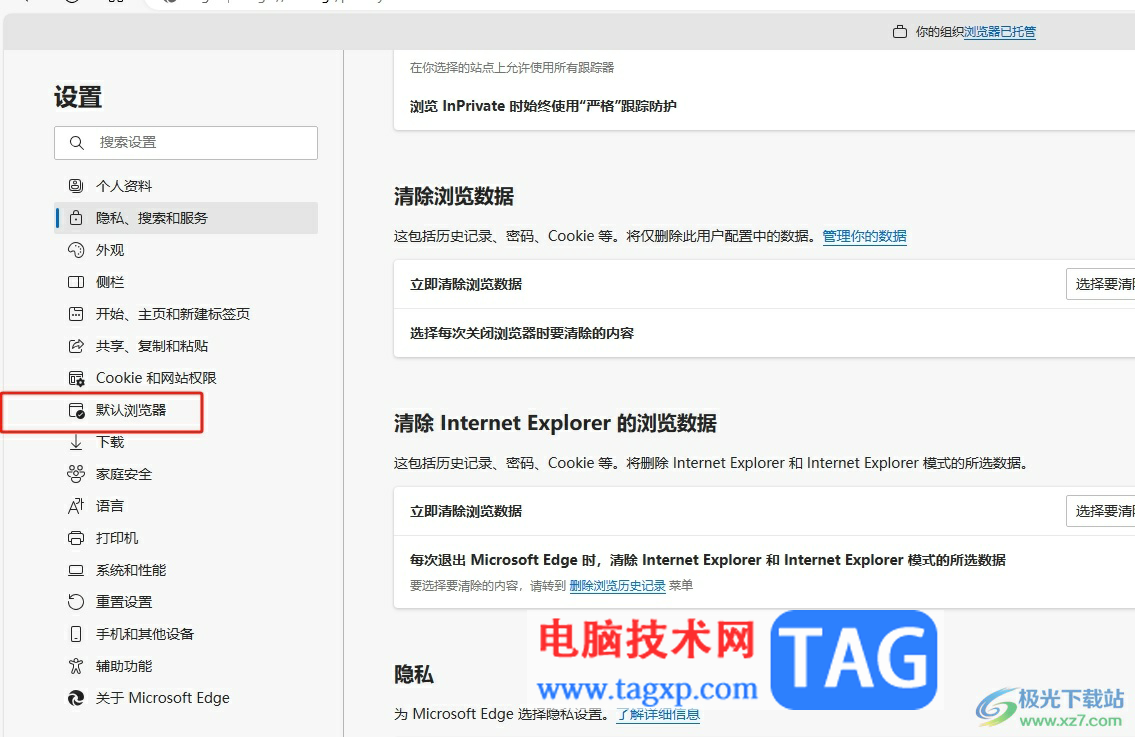Open 个人资料 settings page
The height and width of the screenshot is (737, 1135).
point(186,186)
